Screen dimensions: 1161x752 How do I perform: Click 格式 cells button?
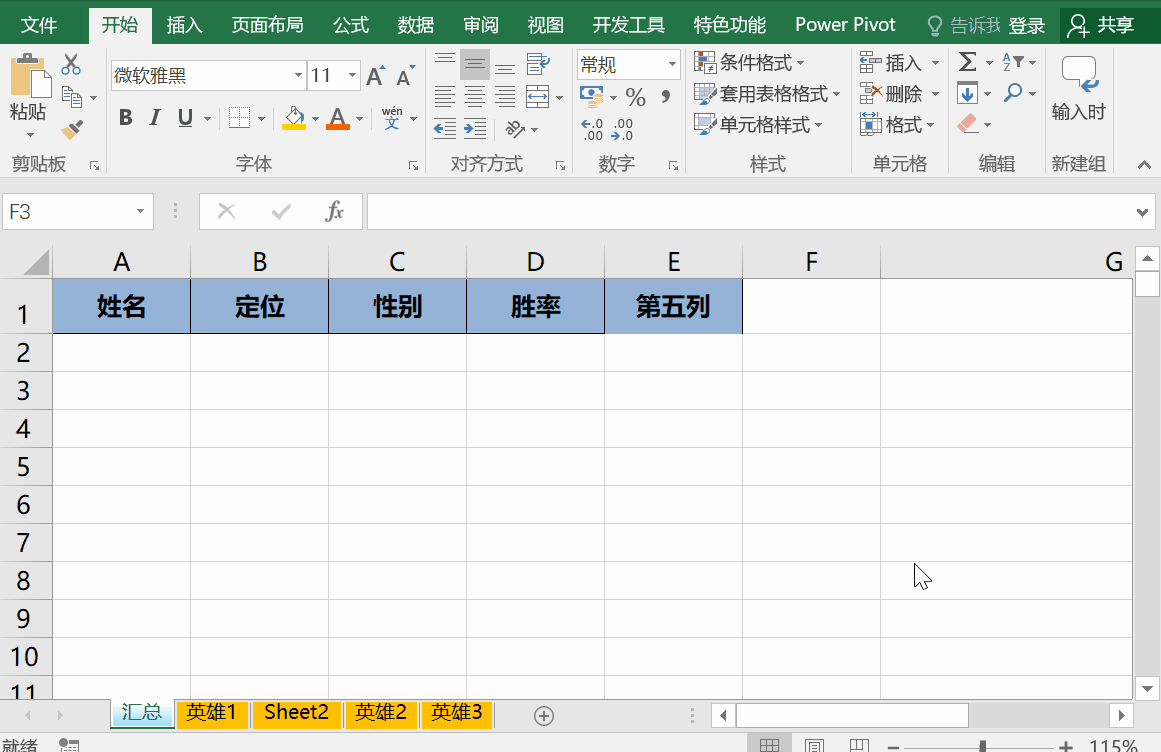(x=897, y=125)
